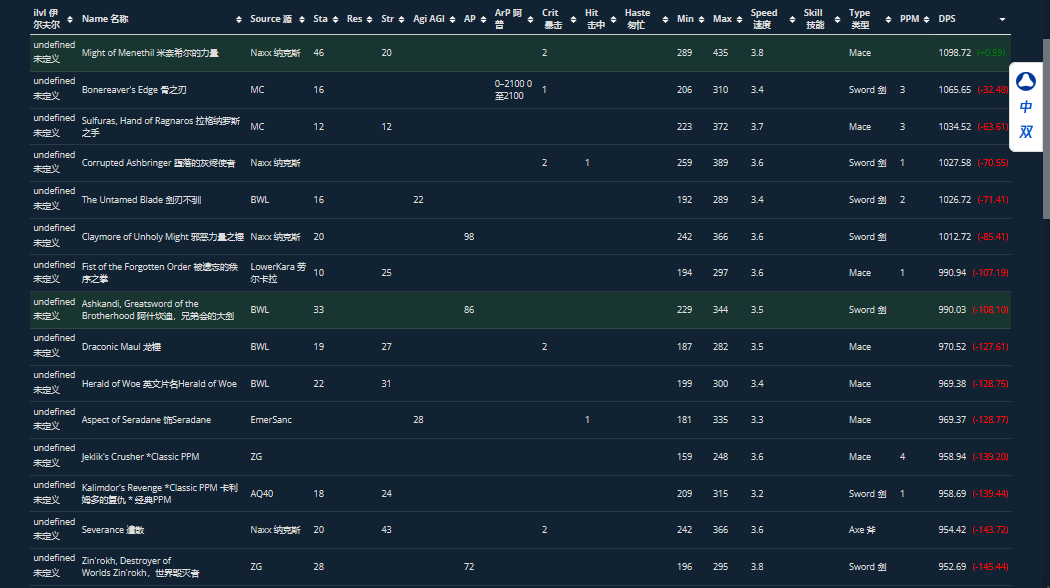
Task: Click DPS value 1098.72 for Might of Menethil
Action: tap(955, 53)
